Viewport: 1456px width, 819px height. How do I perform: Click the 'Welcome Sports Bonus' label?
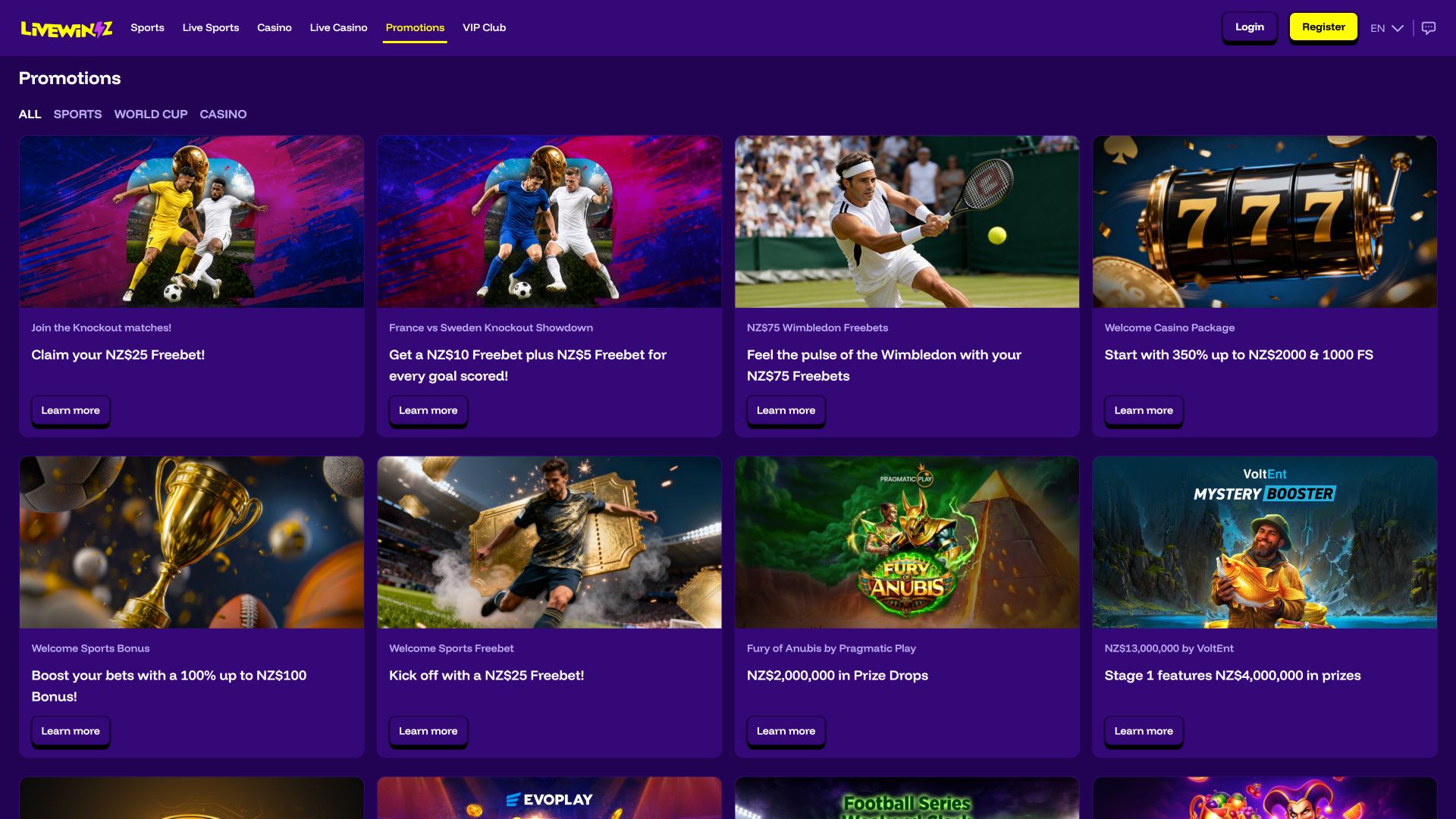[x=90, y=648]
